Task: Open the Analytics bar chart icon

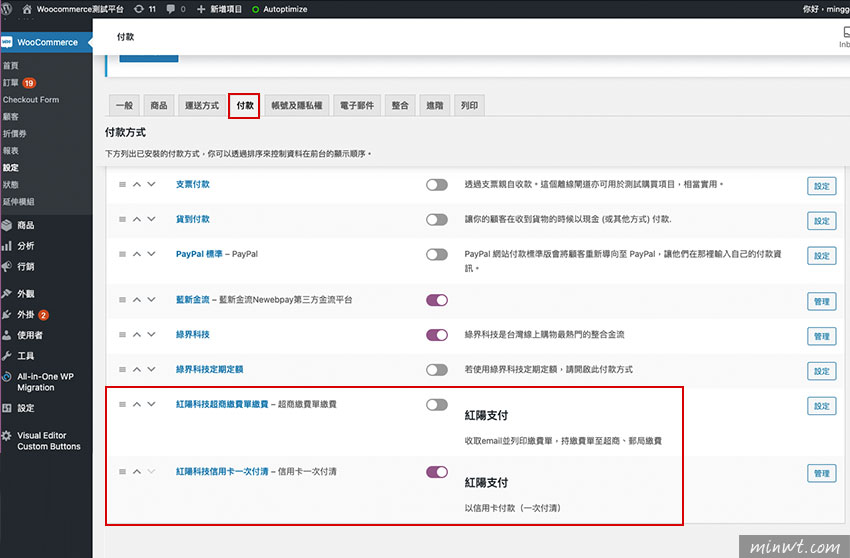Action: (7, 246)
